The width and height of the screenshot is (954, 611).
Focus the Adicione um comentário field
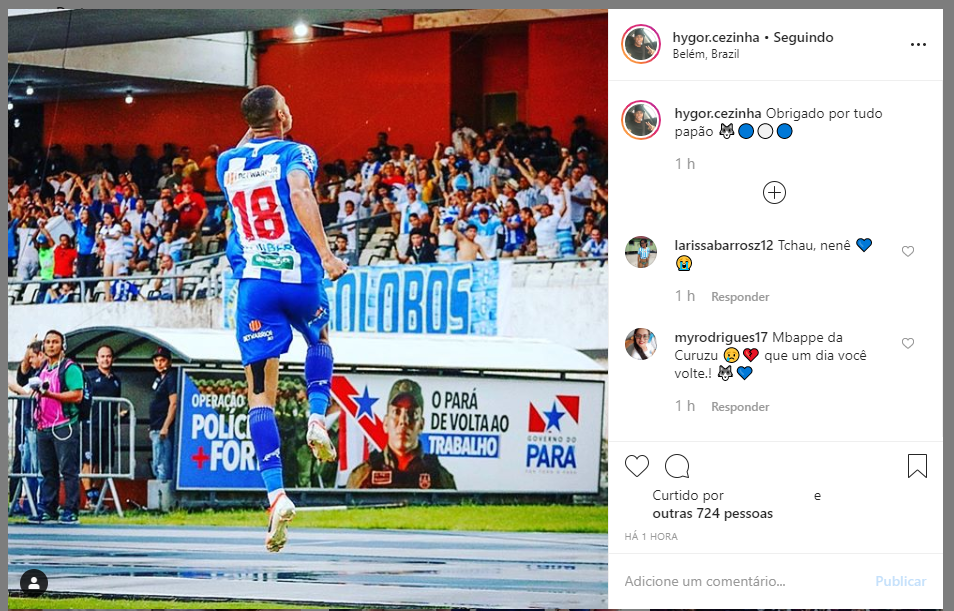pyautogui.click(x=744, y=581)
